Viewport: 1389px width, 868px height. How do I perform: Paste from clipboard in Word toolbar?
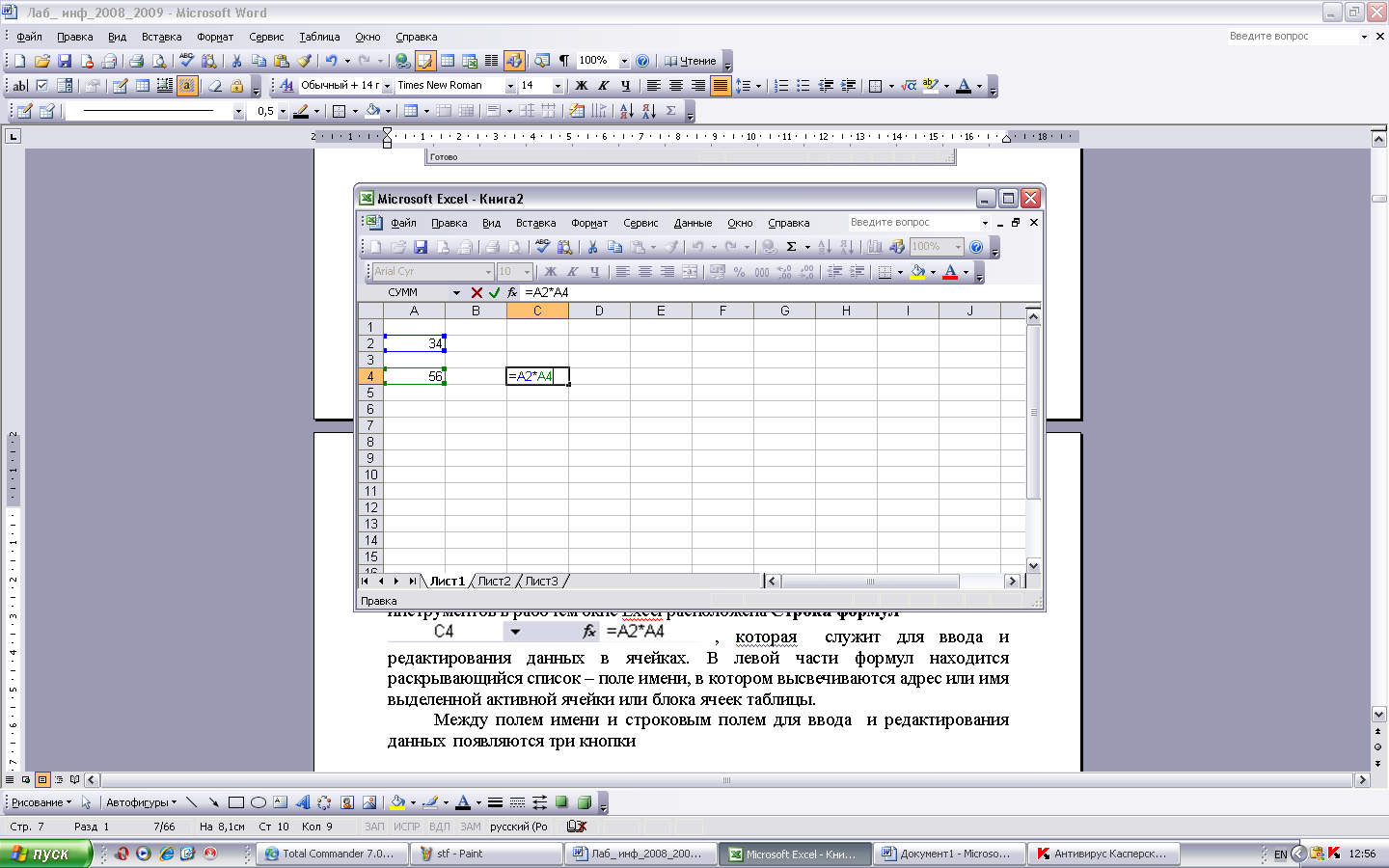[x=282, y=61]
